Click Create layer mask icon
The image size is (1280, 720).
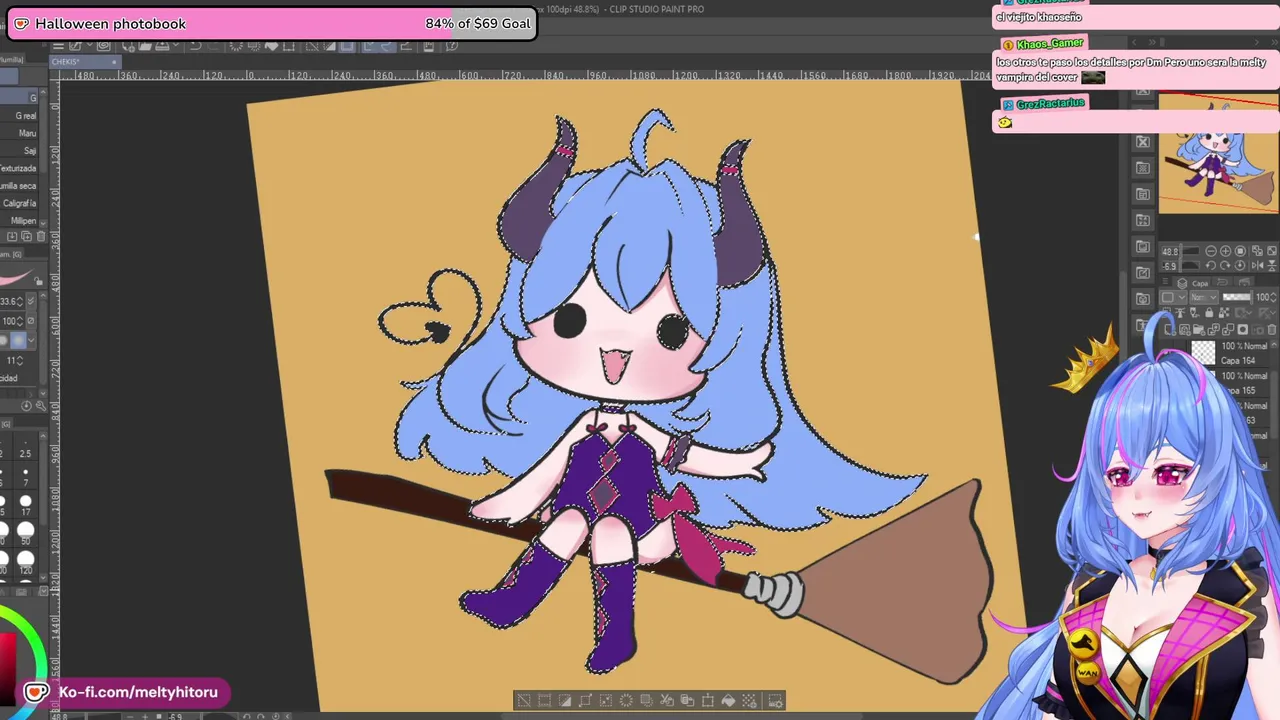point(1243,330)
